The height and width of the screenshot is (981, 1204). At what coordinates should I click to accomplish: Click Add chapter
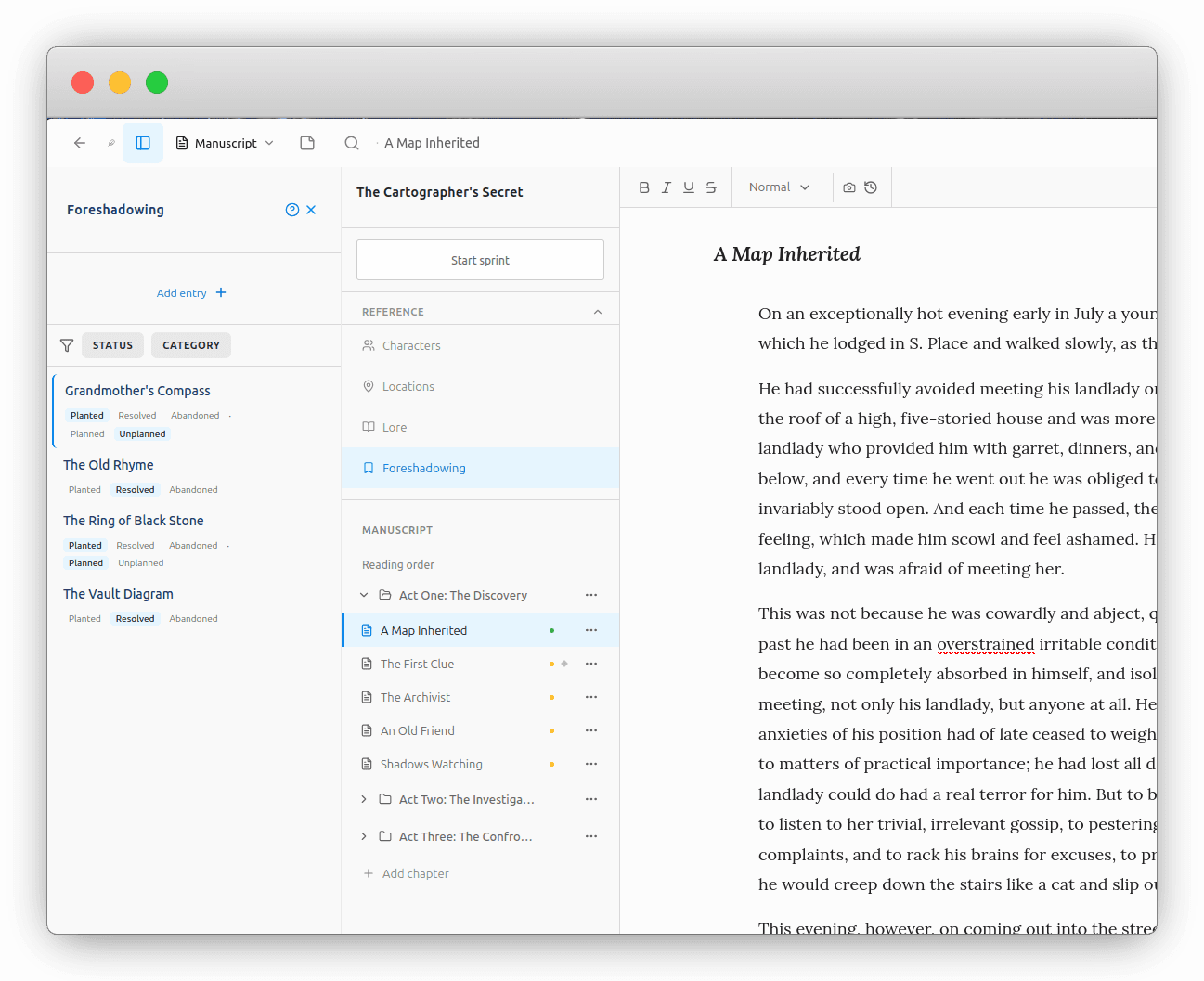[407, 873]
